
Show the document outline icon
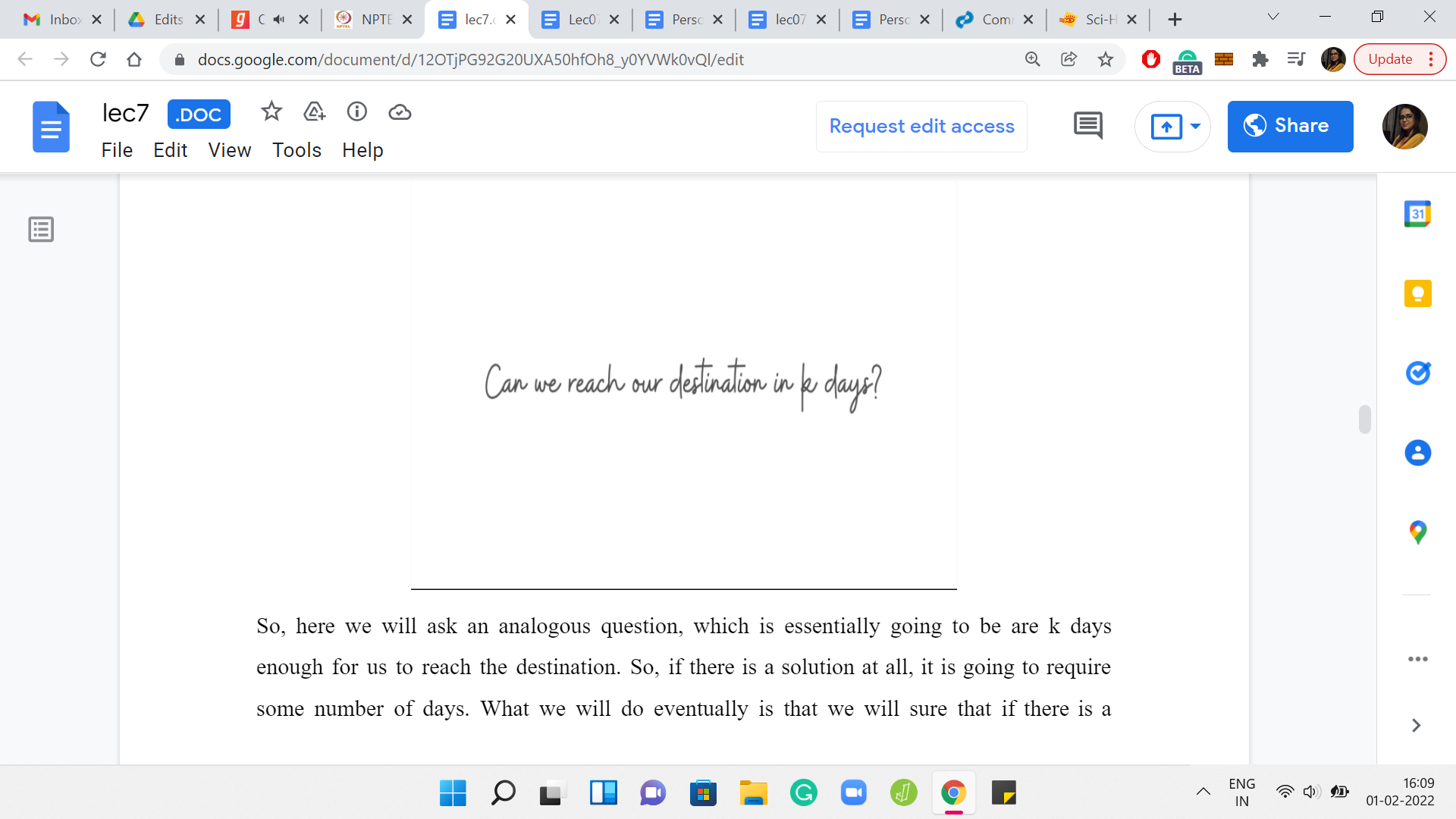coord(41,229)
